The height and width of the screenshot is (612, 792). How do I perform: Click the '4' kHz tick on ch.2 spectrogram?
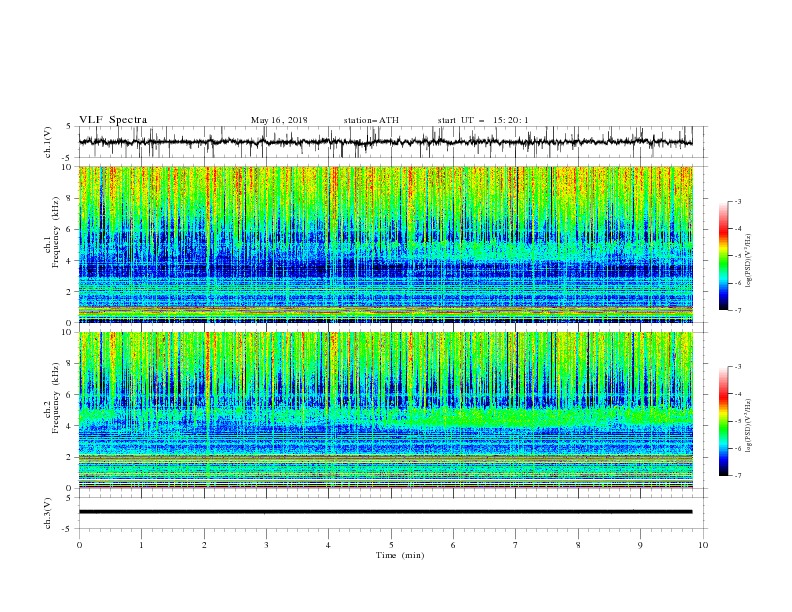click(70, 426)
